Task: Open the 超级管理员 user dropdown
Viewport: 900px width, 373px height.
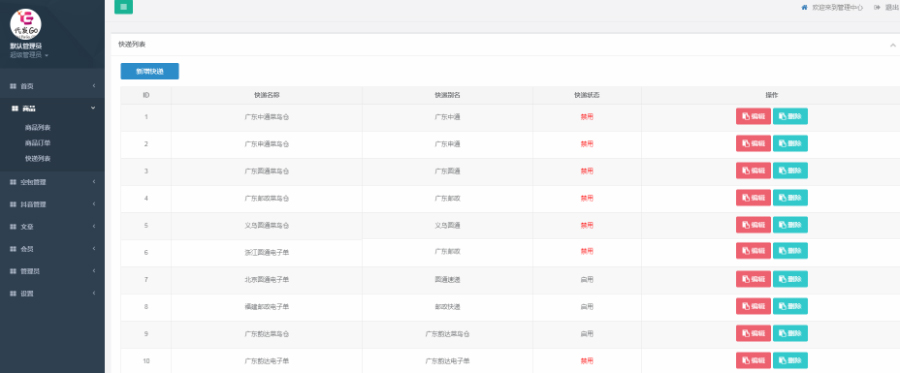Action: pos(29,55)
